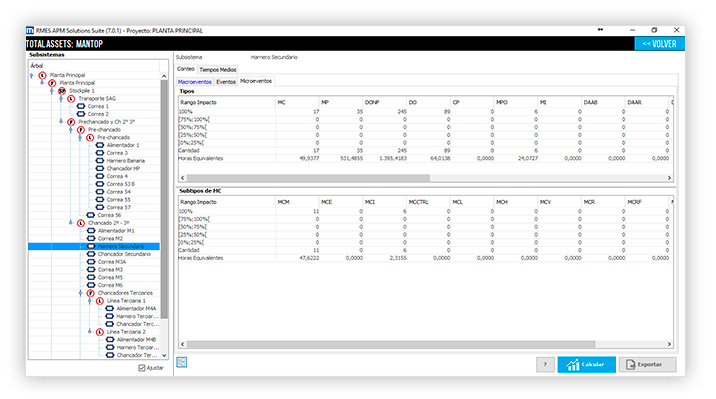Collapse the Stockpile 1 tree node
Viewport: 716px width, 399px height.
(x=52, y=91)
